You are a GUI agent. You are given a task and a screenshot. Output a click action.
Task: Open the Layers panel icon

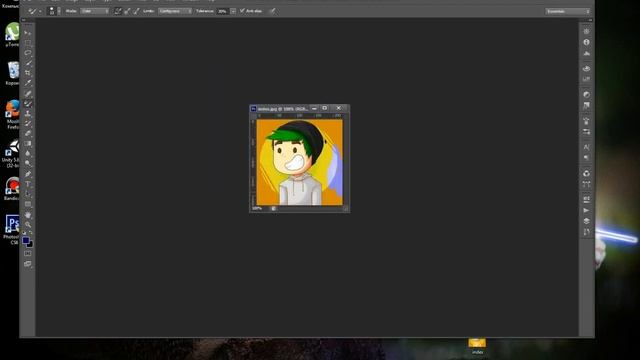(587, 221)
